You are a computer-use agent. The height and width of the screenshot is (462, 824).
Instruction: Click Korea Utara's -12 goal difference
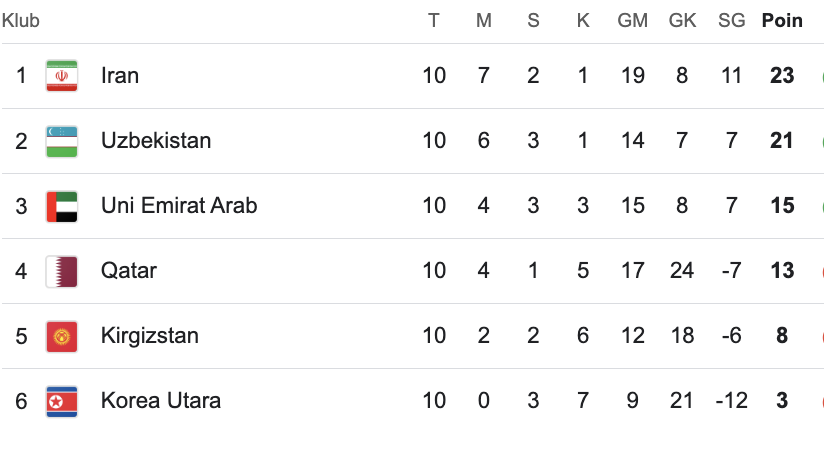pyautogui.click(x=732, y=401)
